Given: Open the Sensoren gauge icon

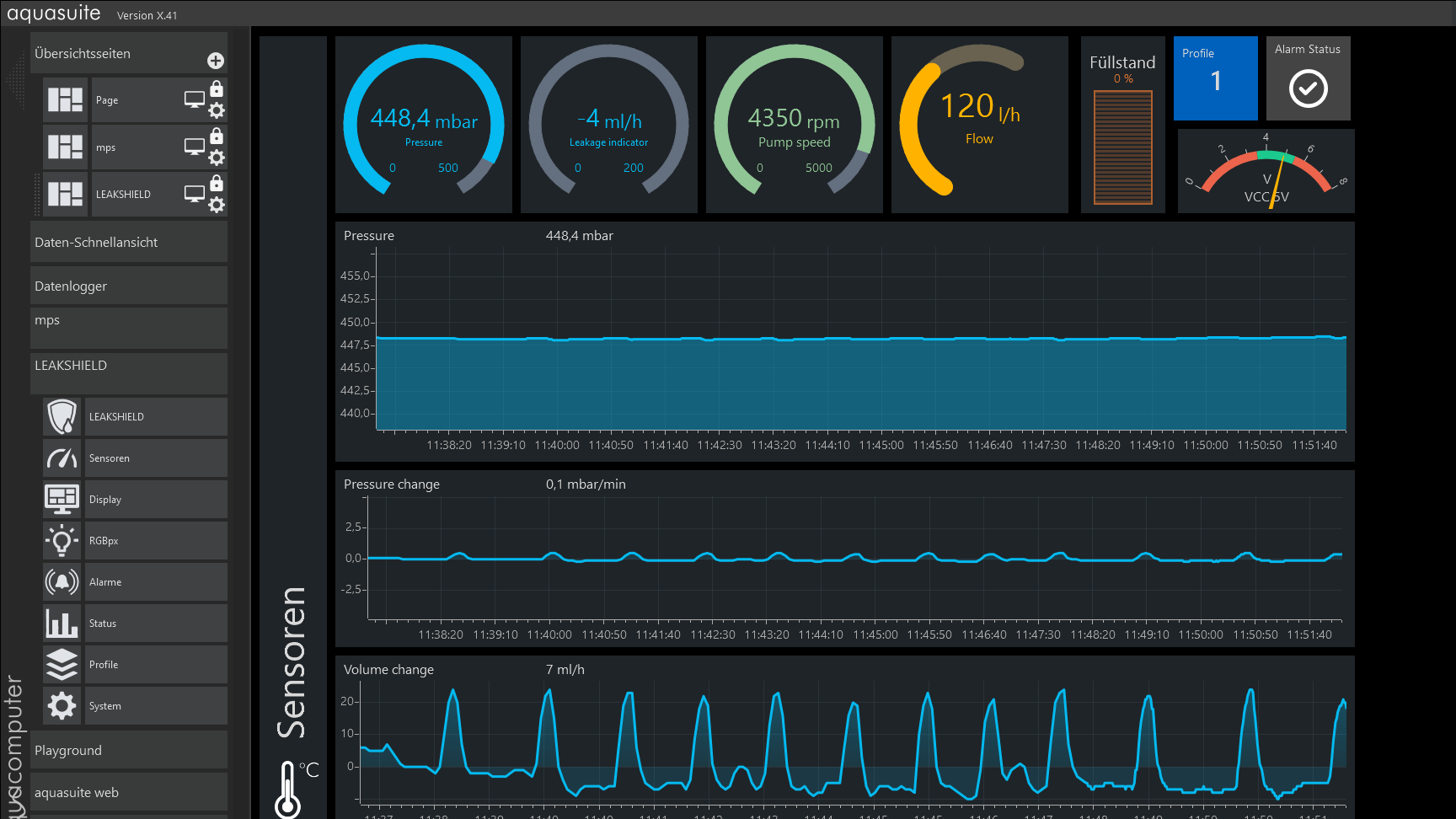Looking at the screenshot, I should pos(62,458).
